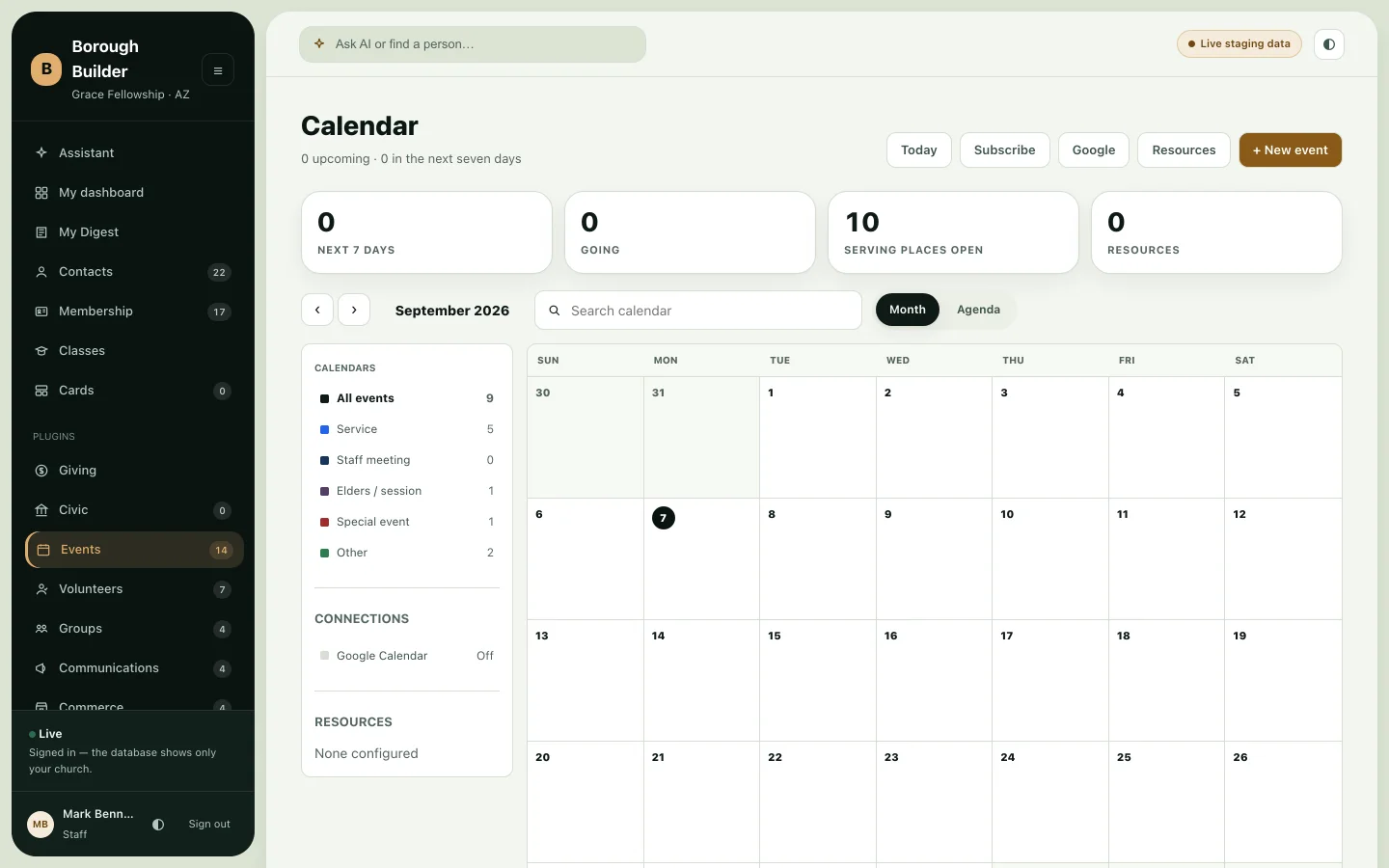
Task: Click the Contacts person icon
Action: (x=41, y=272)
